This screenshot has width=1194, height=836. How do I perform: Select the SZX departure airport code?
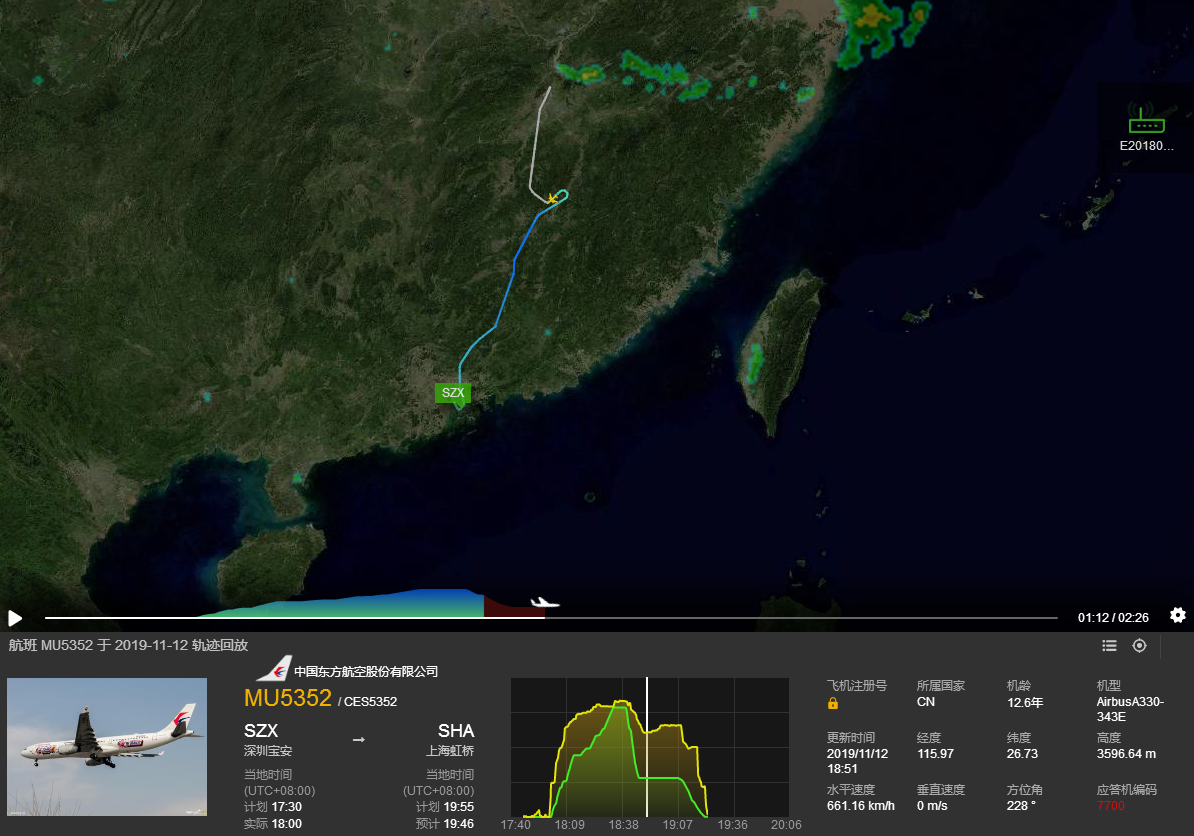(261, 731)
